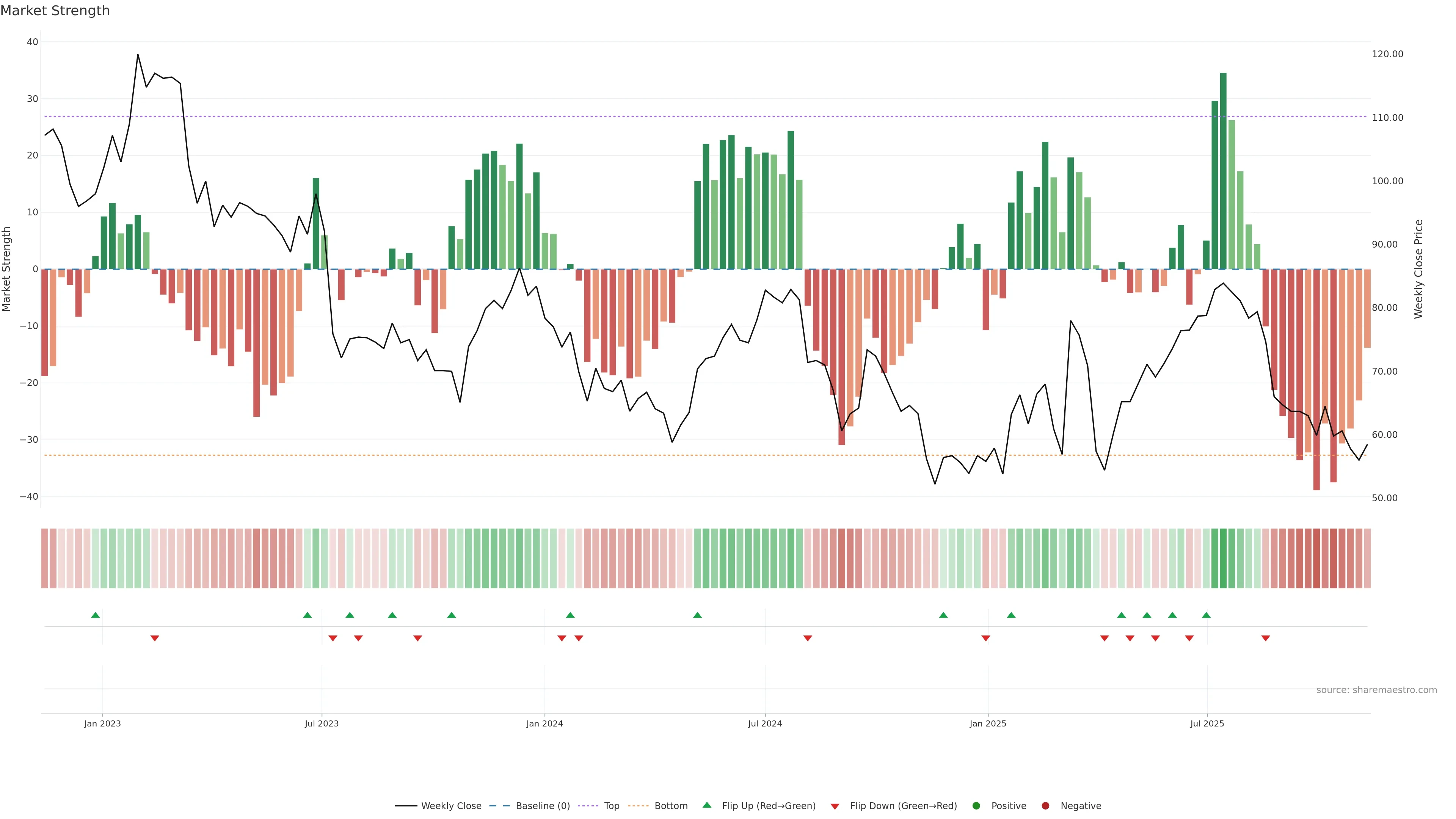This screenshot has height=819, width=1456.
Task: Click the Jul 2025 x-axis label
Action: click(x=1207, y=723)
